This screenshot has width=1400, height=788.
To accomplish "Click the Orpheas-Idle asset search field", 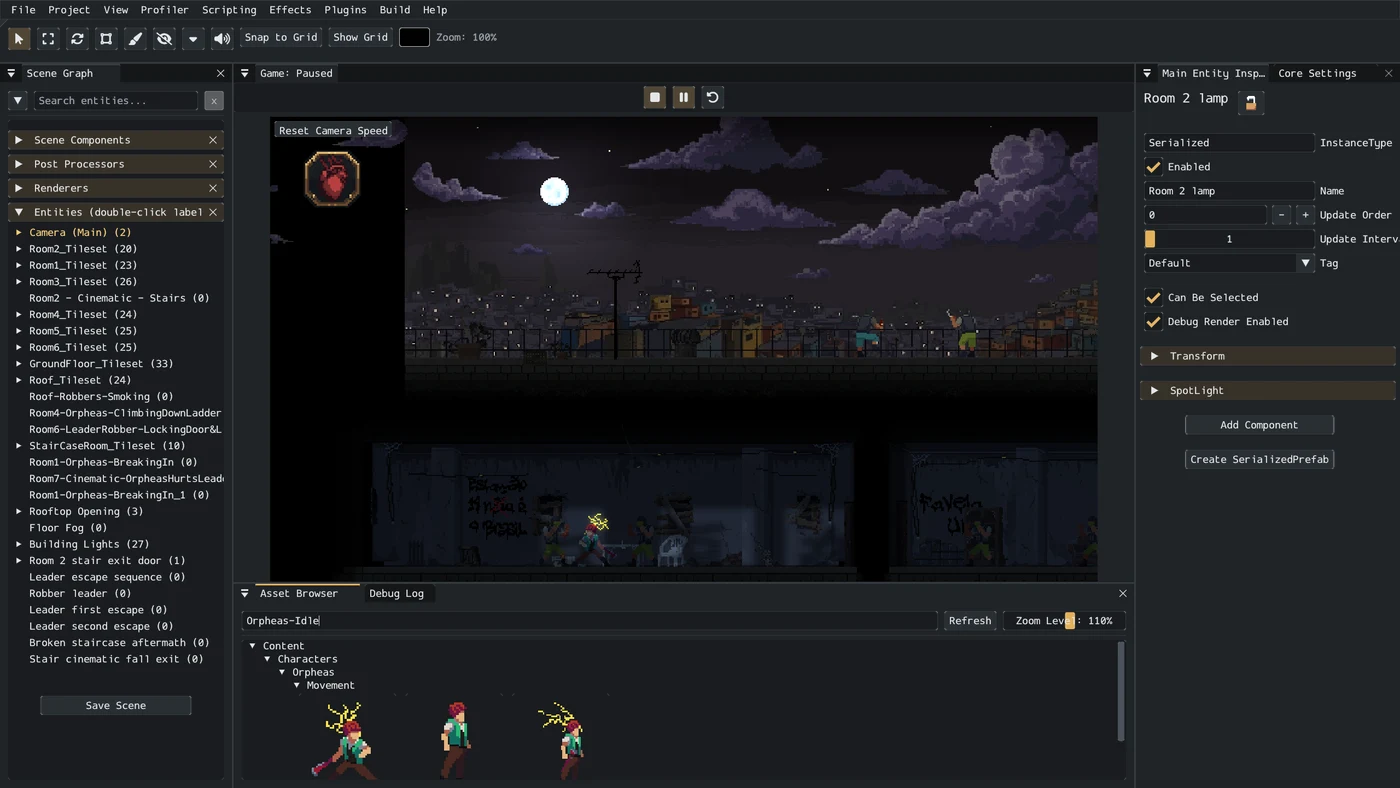I will [590, 621].
